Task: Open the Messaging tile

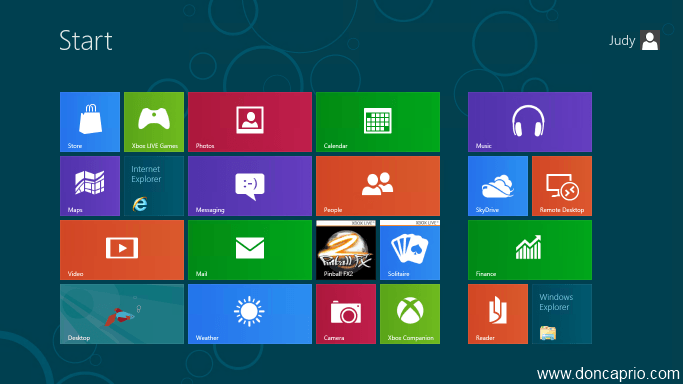Action: 250,186
